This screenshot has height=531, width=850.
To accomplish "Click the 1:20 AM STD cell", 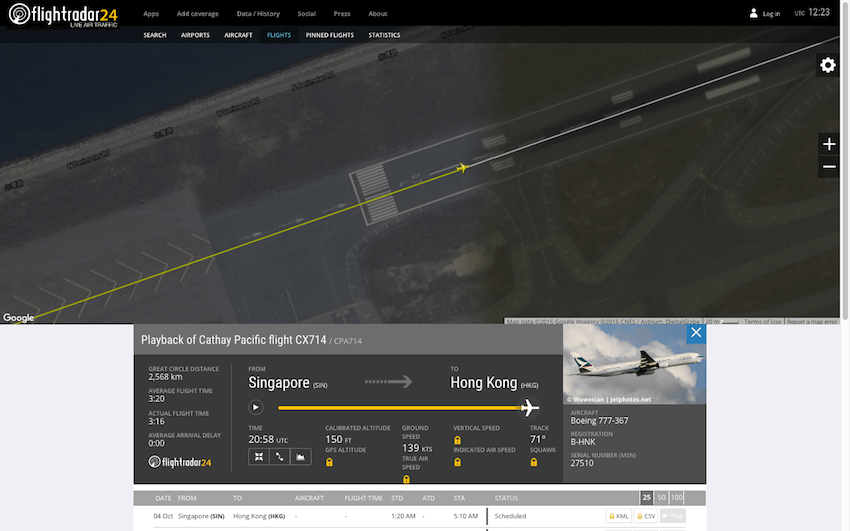I will (403, 516).
